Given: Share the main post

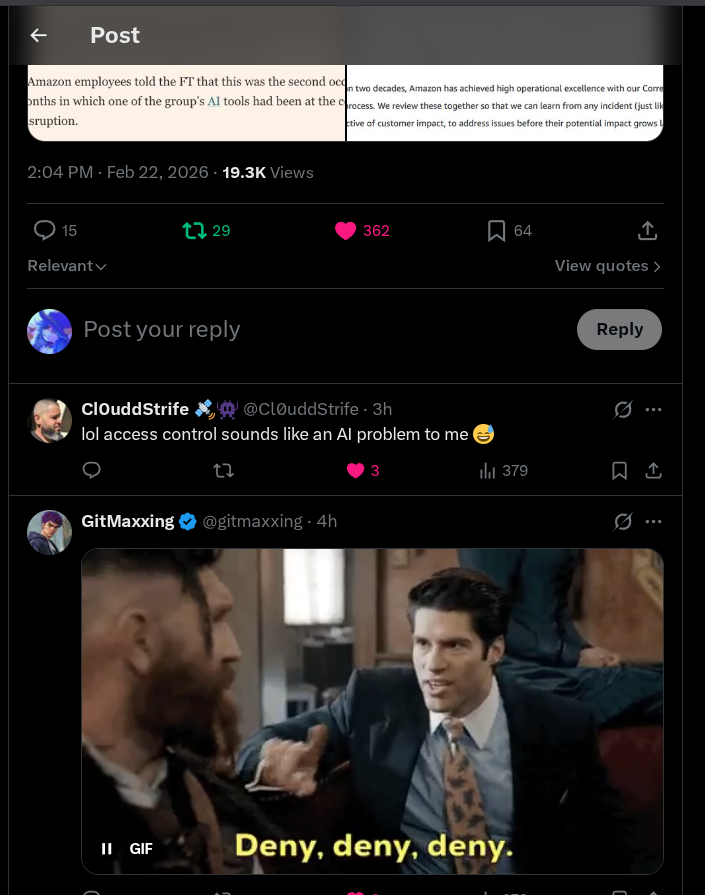Looking at the screenshot, I should click(647, 231).
